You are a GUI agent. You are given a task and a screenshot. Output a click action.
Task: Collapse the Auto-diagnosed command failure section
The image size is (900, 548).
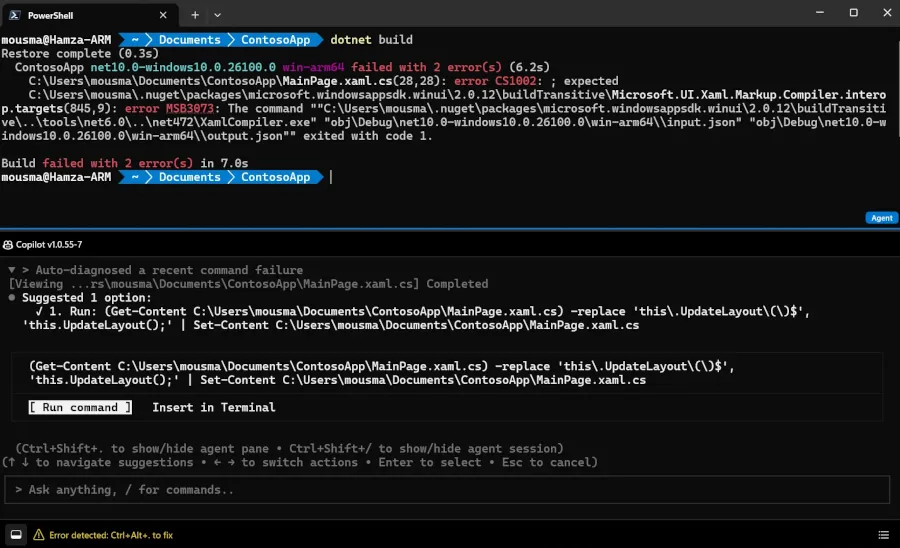point(11,270)
